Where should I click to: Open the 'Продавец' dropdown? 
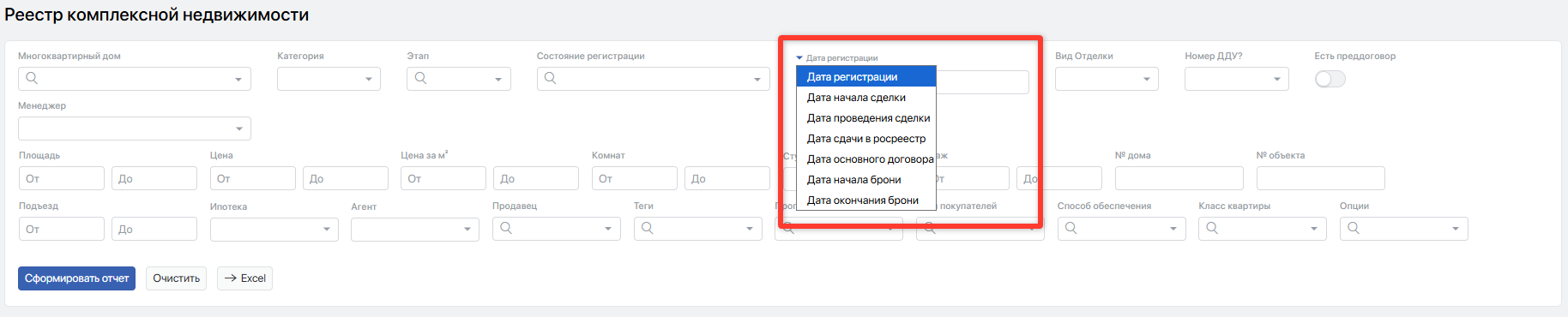pos(557,229)
